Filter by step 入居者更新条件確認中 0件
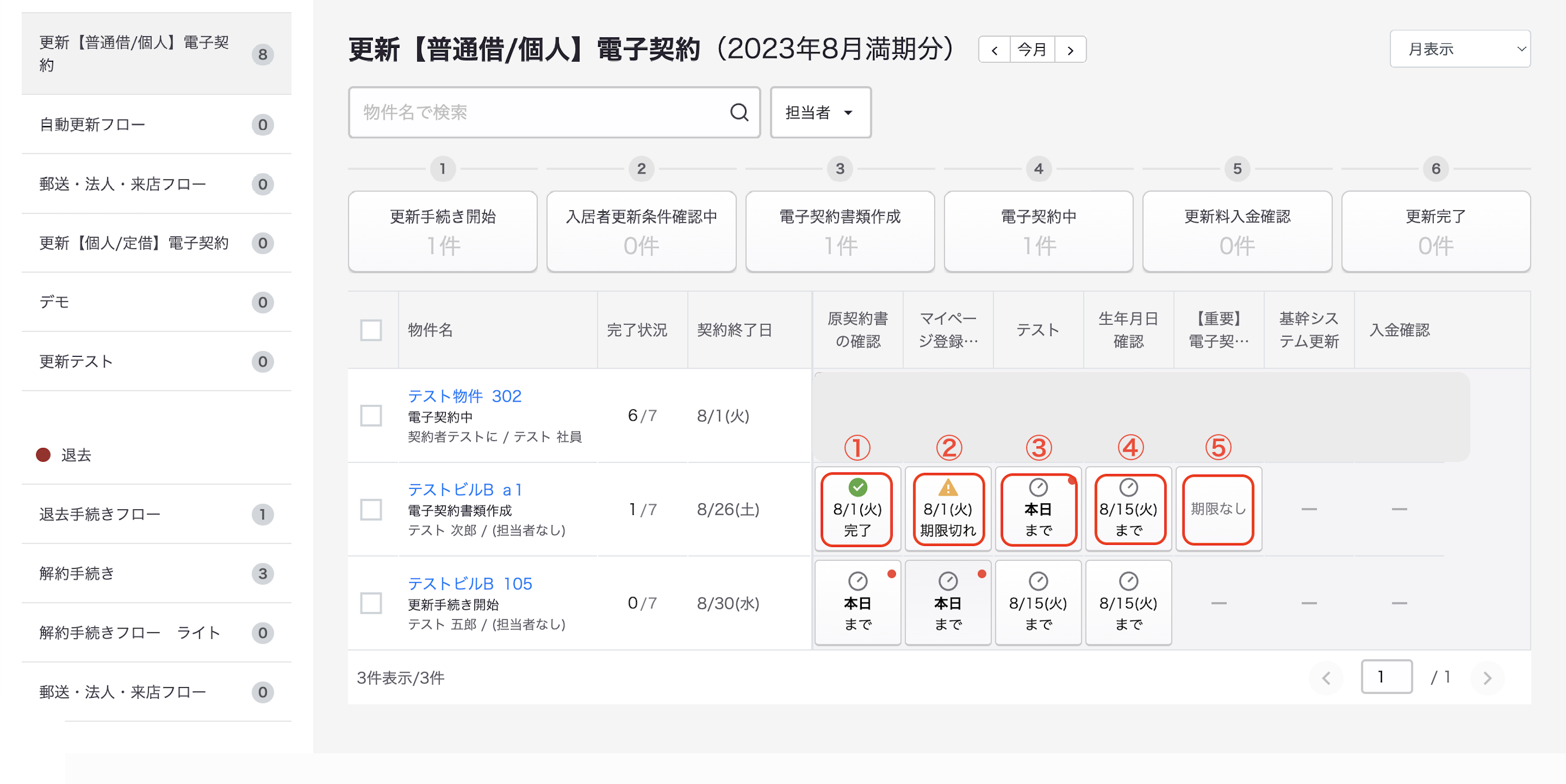 click(x=641, y=231)
